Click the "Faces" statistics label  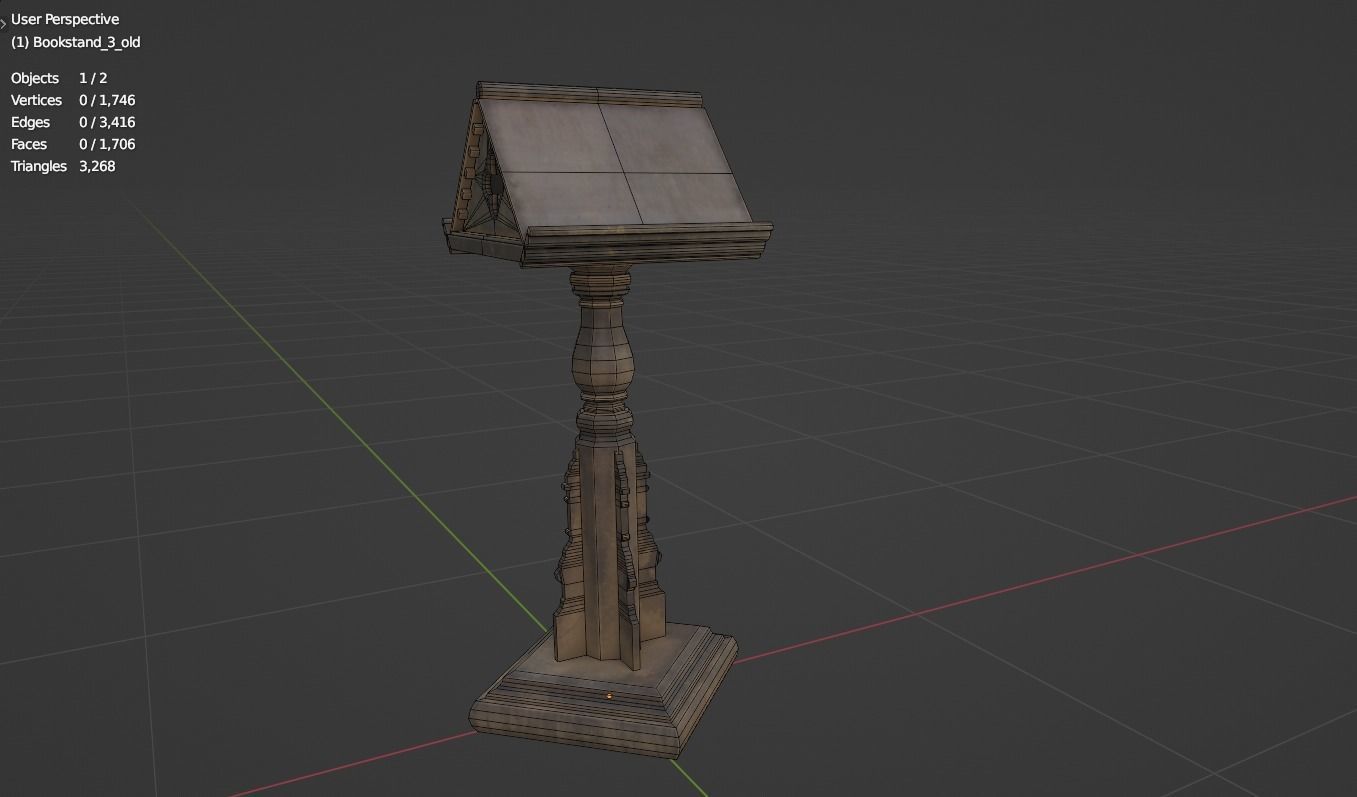[x=29, y=144]
